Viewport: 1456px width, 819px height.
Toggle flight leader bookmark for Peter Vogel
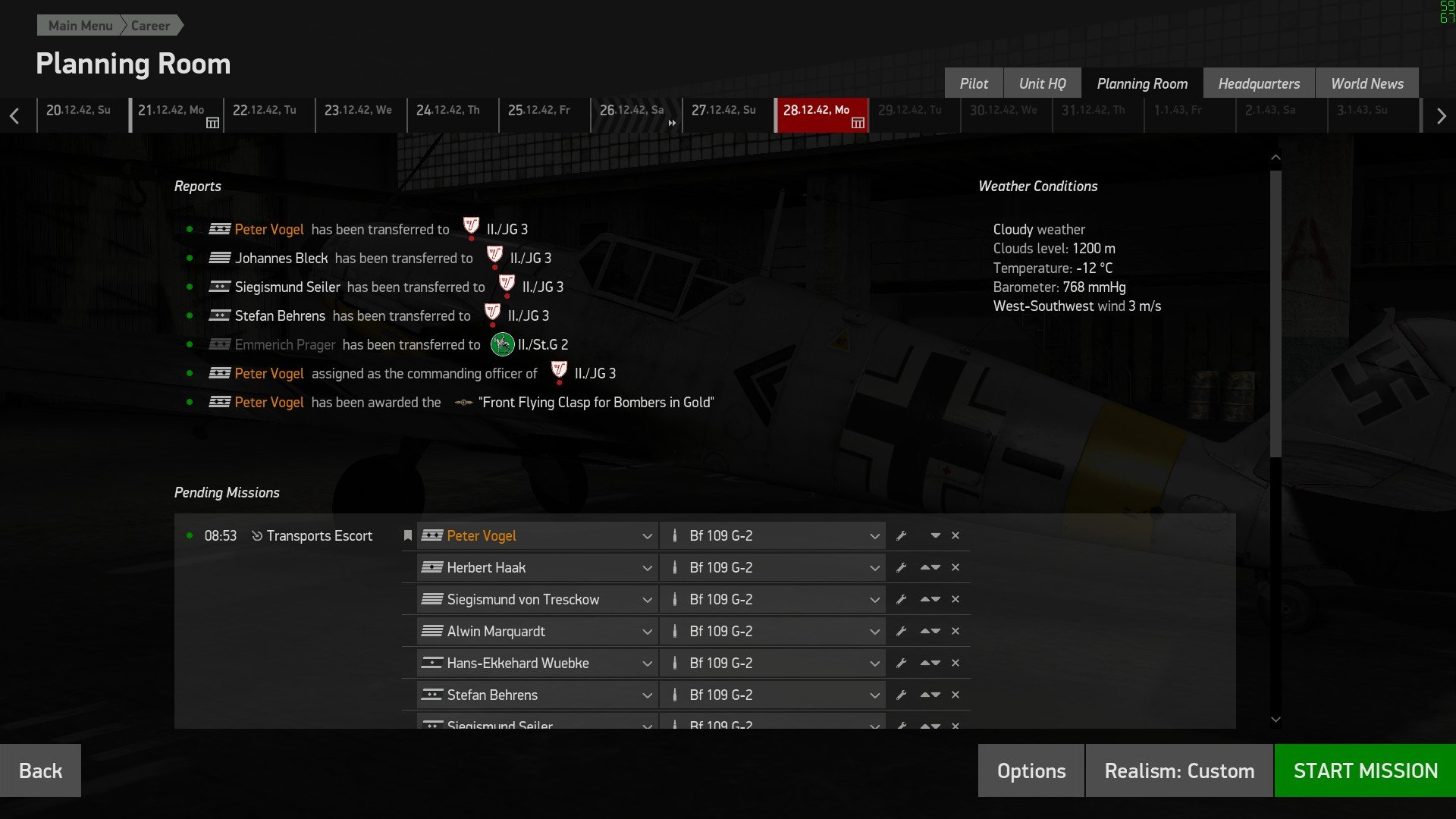coord(407,536)
